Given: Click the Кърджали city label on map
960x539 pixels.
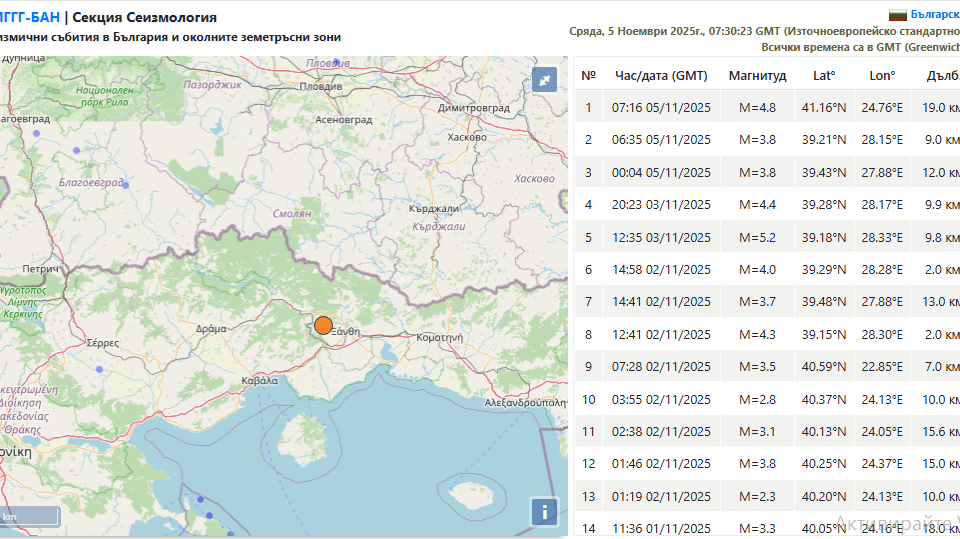Looking at the screenshot, I should coord(434,208).
